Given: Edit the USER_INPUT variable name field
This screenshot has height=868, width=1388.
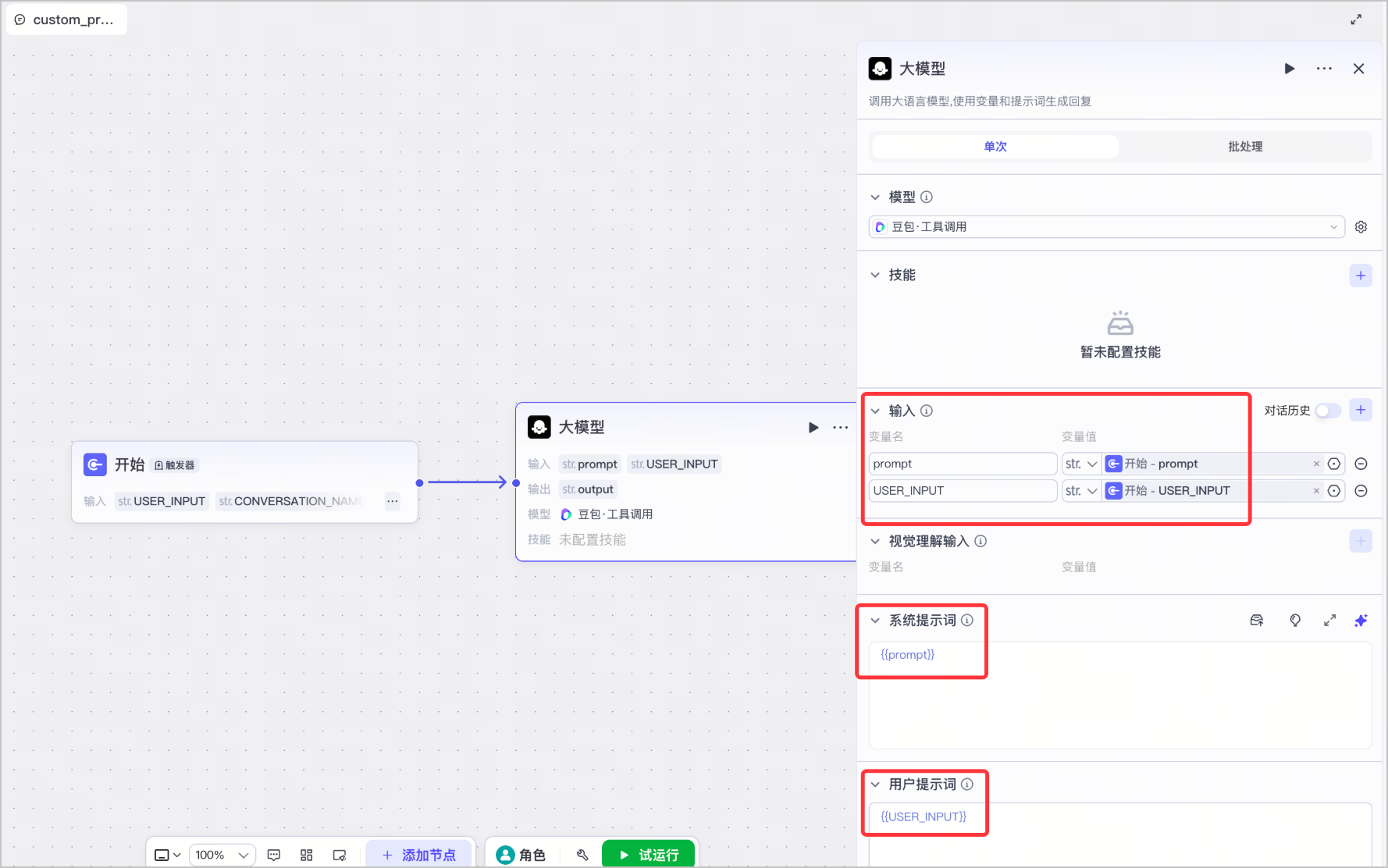Looking at the screenshot, I should (x=963, y=491).
